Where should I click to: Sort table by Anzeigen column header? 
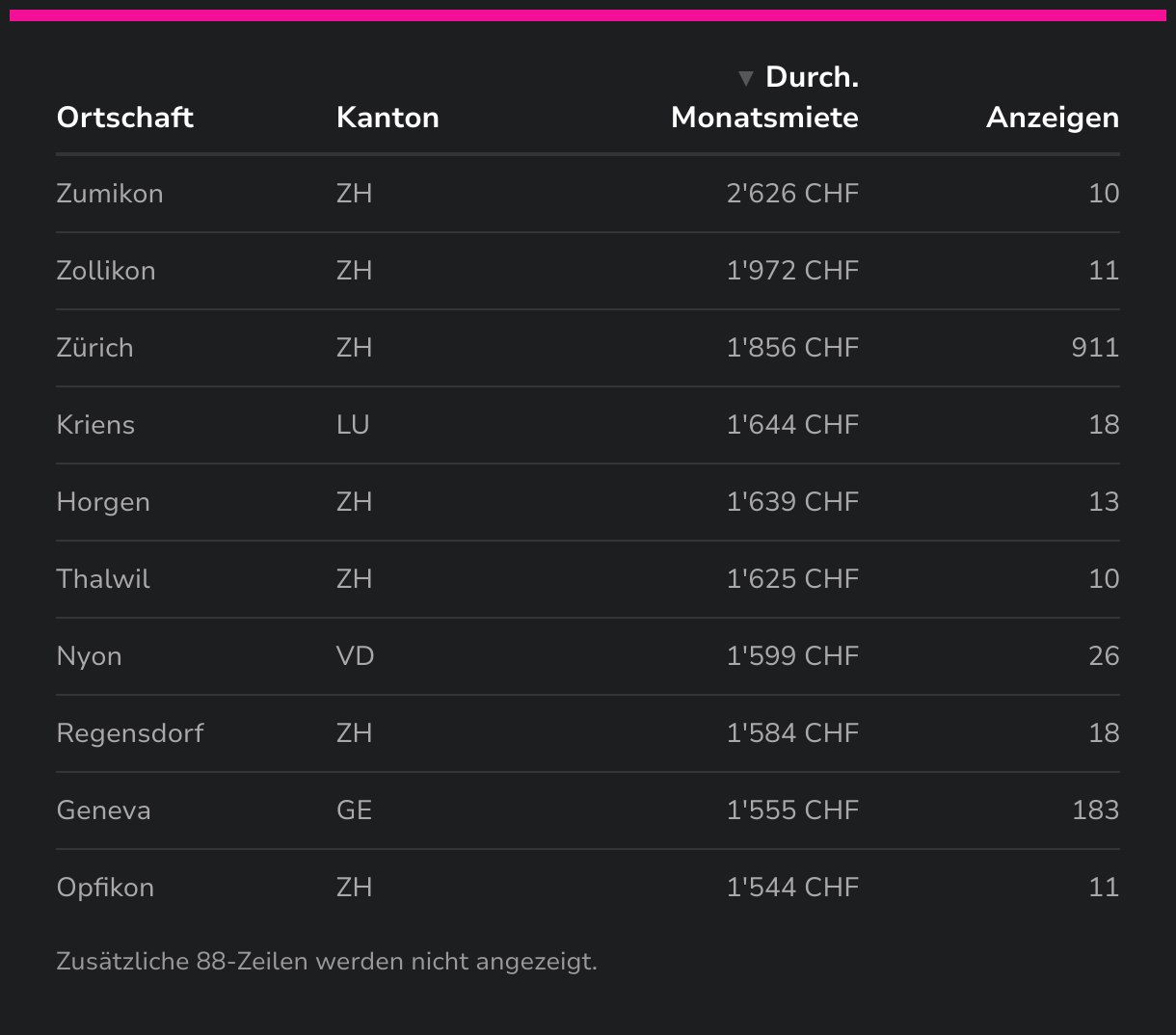[x=1053, y=118]
